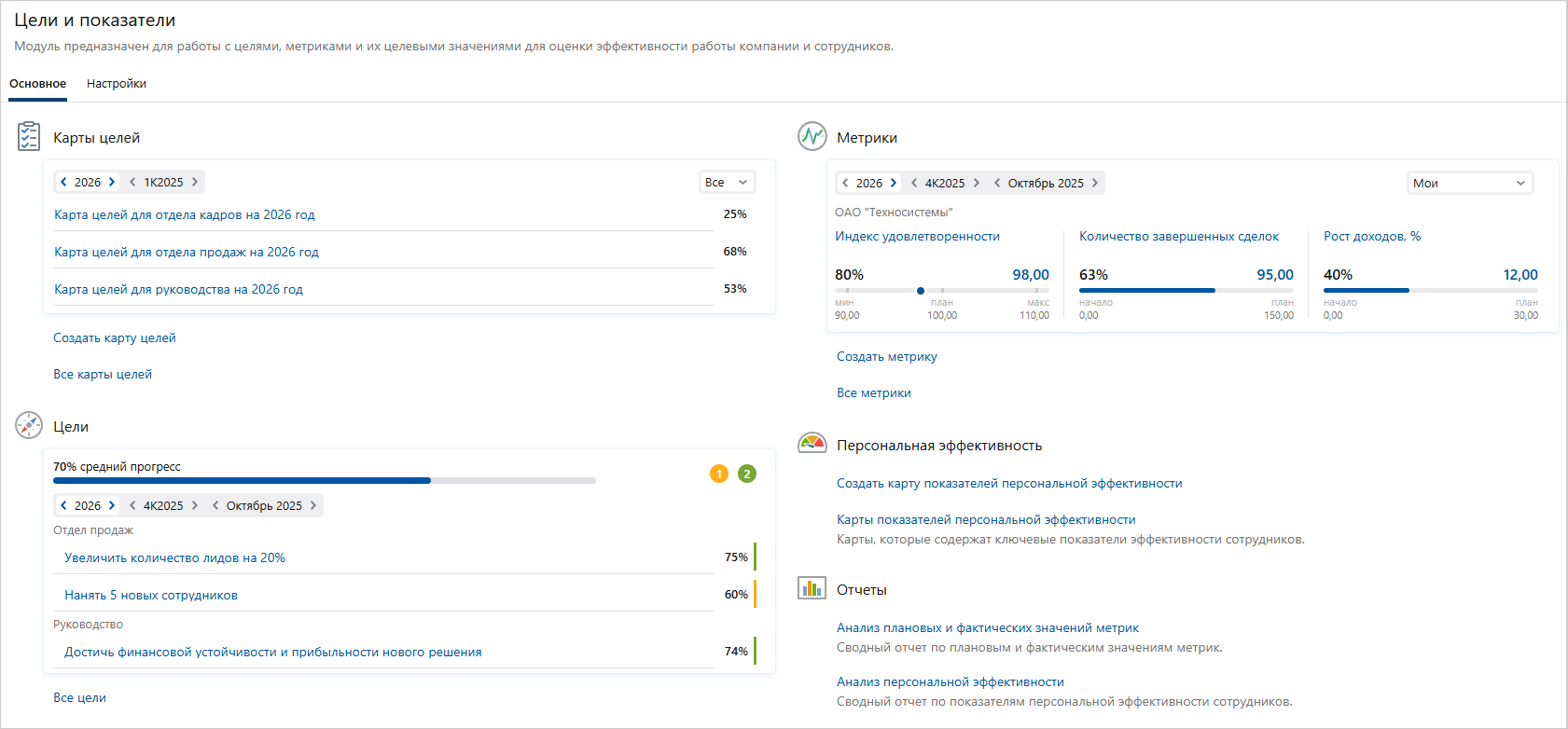1568x729 pixels.
Task: Click the goal maps checklist icon
Action: point(29,136)
